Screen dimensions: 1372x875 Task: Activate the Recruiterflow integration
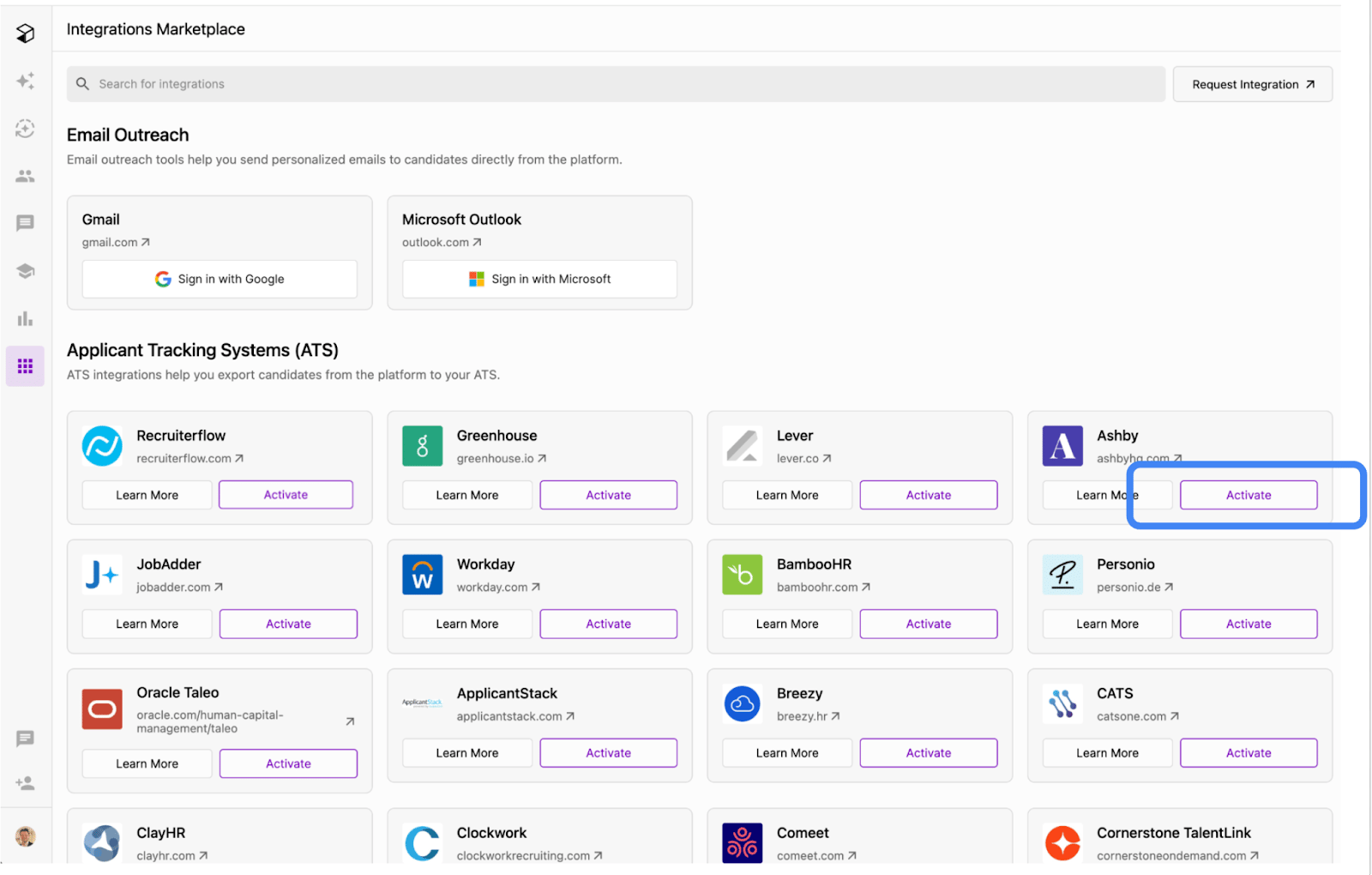(286, 495)
